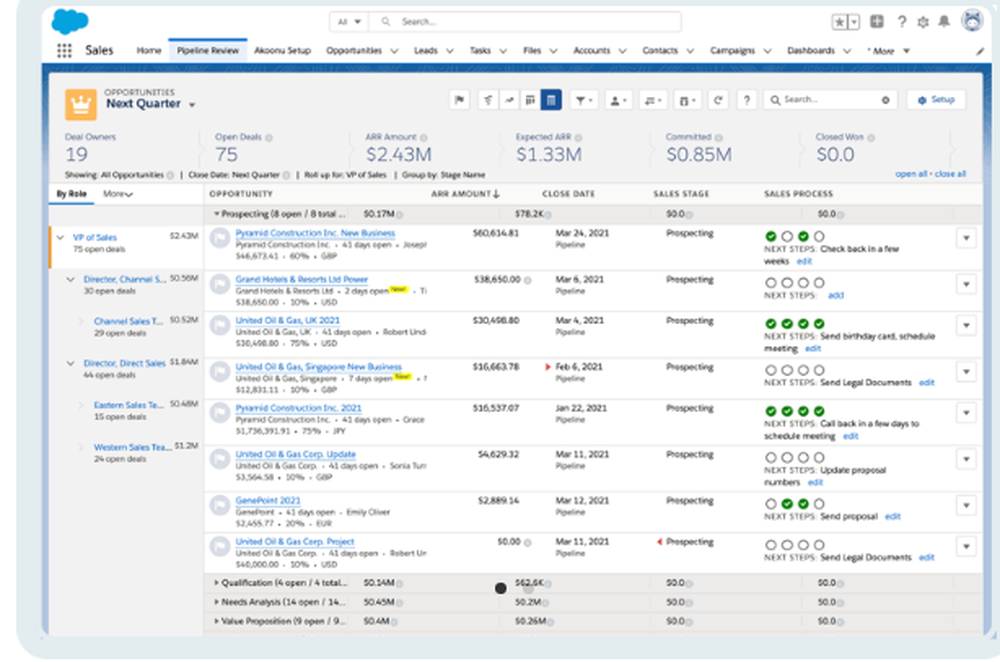
Task: Clear the pipeline search field
Action: (885, 100)
